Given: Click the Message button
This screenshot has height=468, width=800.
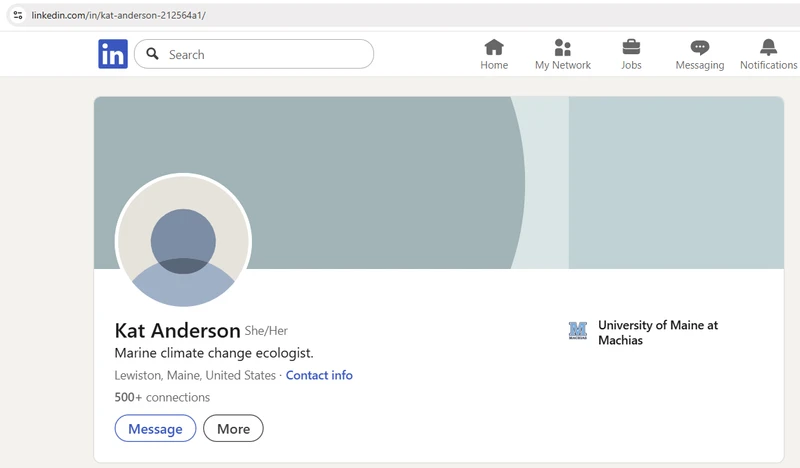Looking at the screenshot, I should [x=155, y=428].
